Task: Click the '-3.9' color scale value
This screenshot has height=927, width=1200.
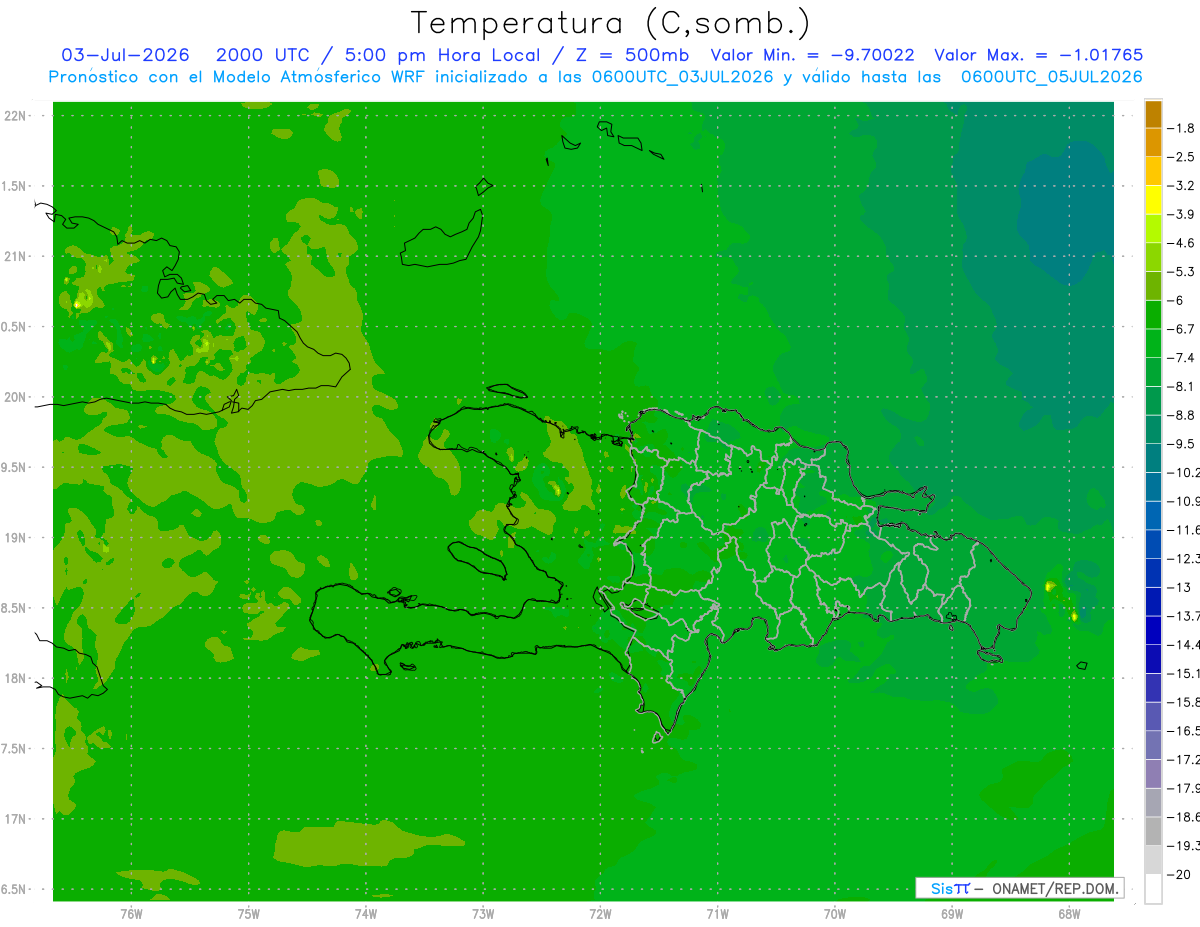Action: point(1181,214)
